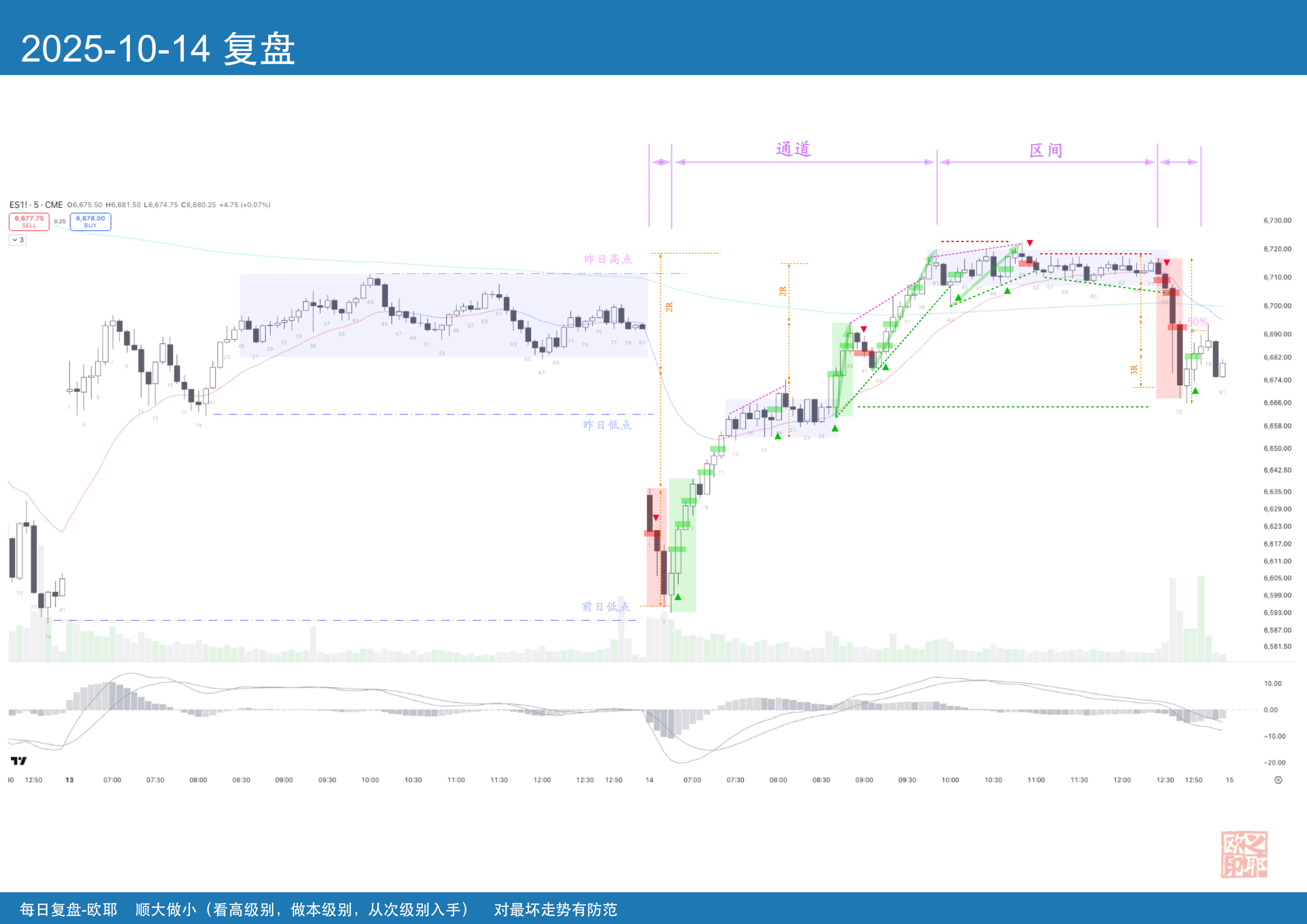Click the 13 date marker on time axis
Viewport: 1307px width, 924px height.
coord(69,780)
